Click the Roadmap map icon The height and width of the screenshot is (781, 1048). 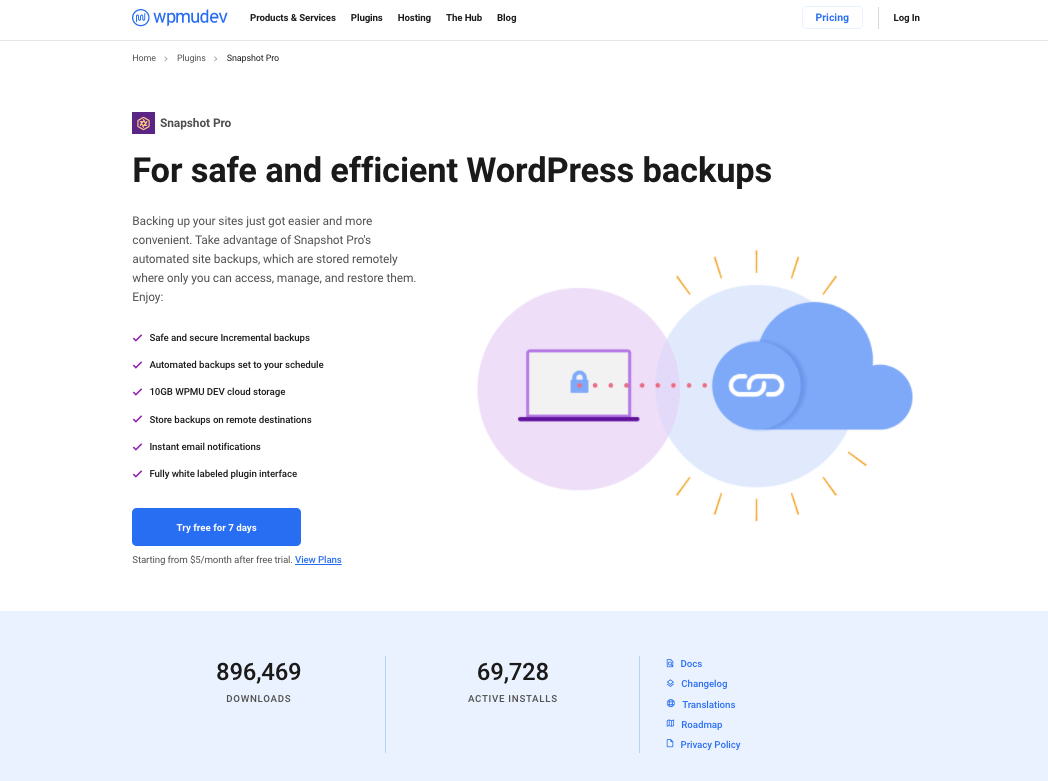point(669,724)
